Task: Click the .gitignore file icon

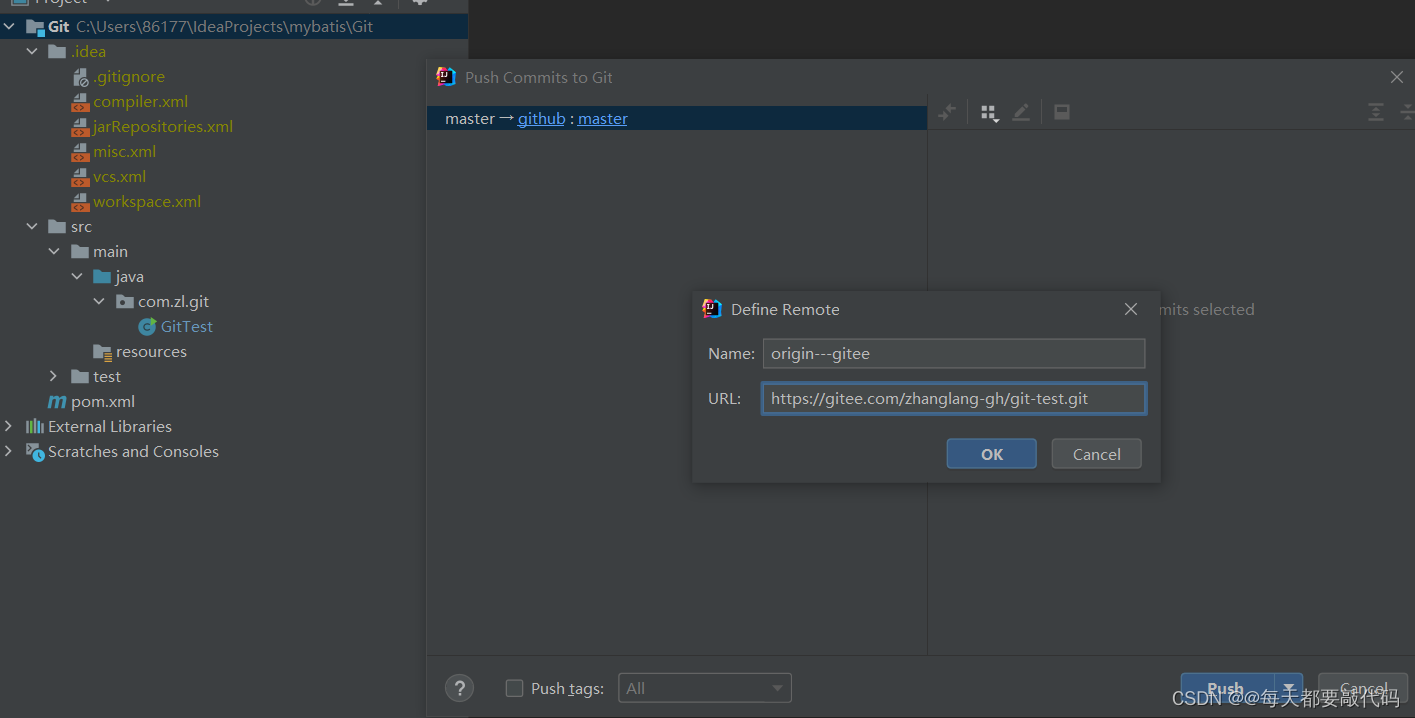Action: click(x=81, y=77)
